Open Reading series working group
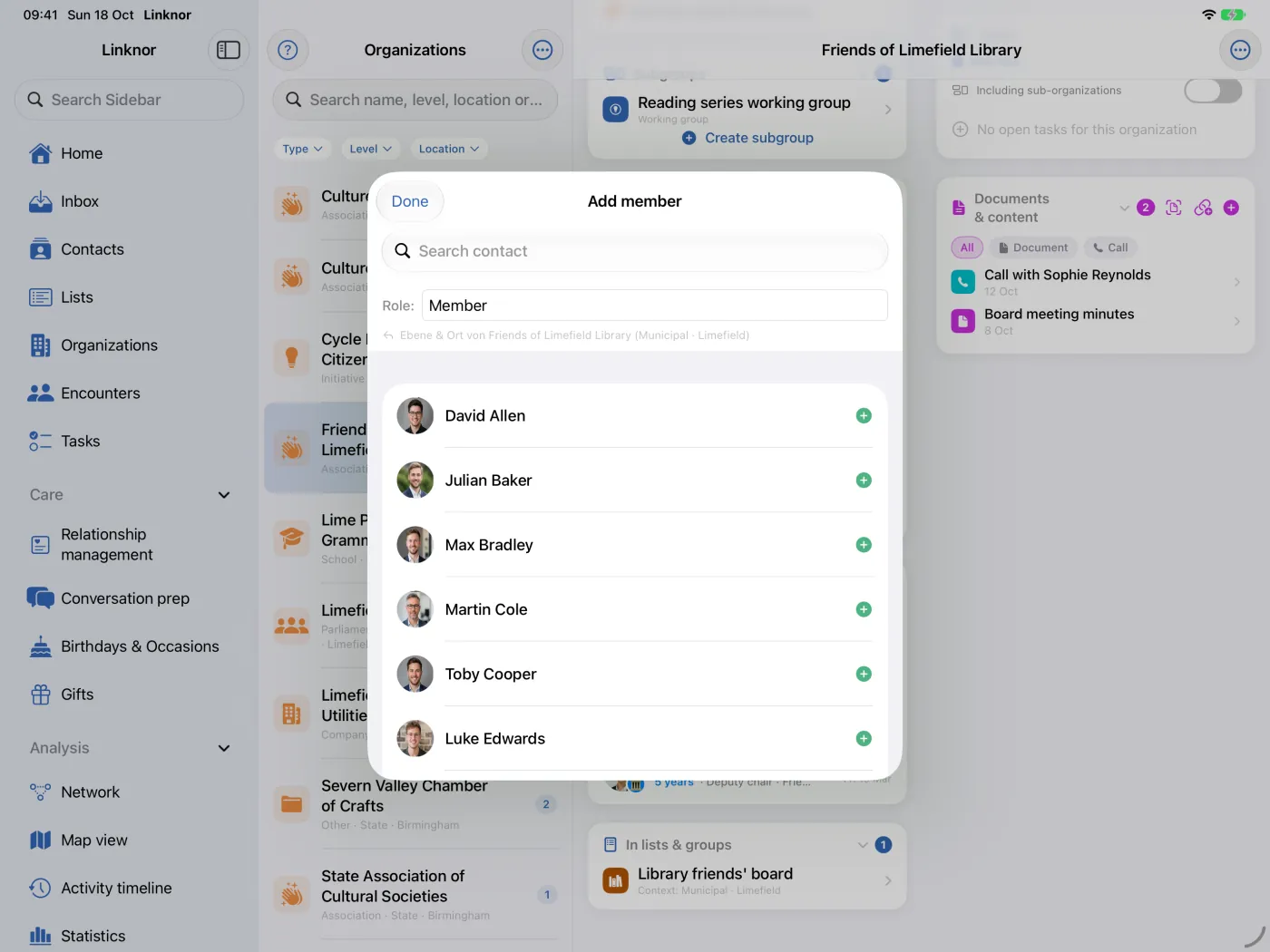Viewport: 1270px width, 952px height. tap(747, 110)
